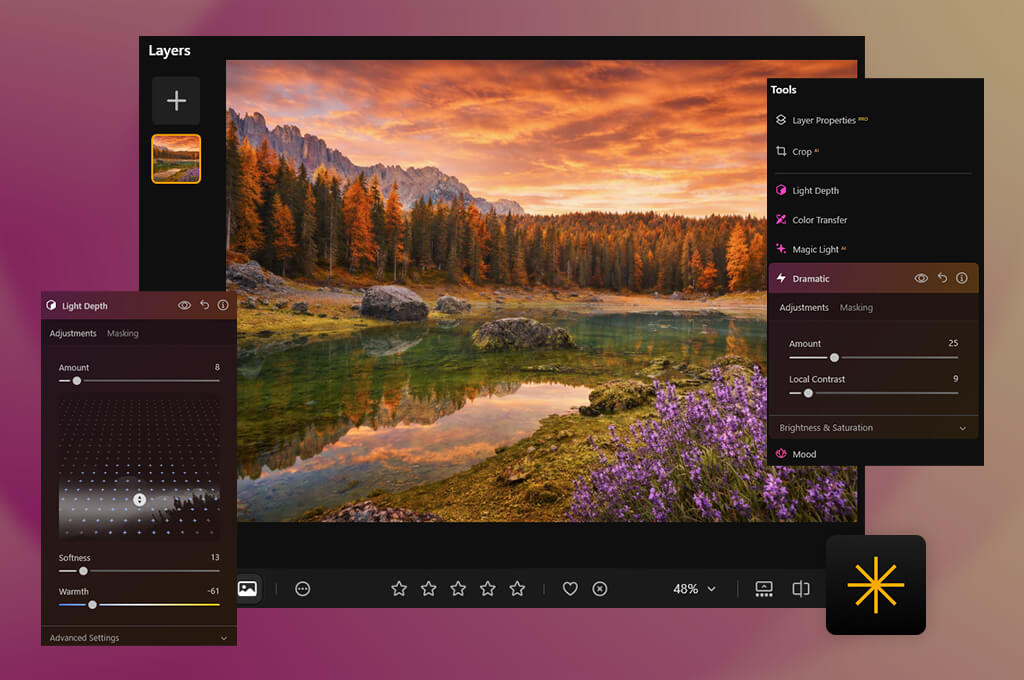Image resolution: width=1024 pixels, height=680 pixels.
Task: Rate photo five stars
Action: coord(517,589)
